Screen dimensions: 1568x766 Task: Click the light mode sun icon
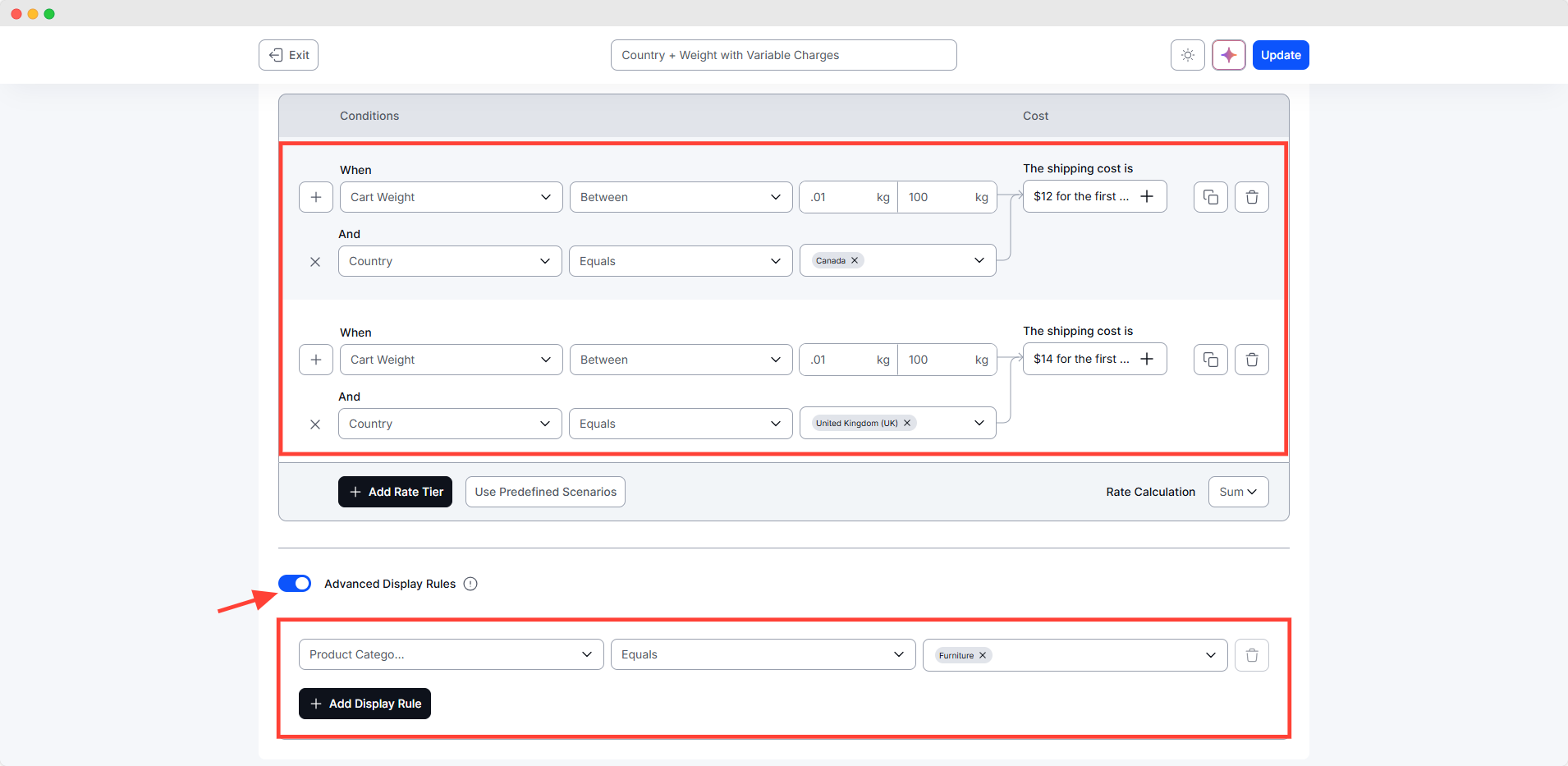pyautogui.click(x=1187, y=55)
